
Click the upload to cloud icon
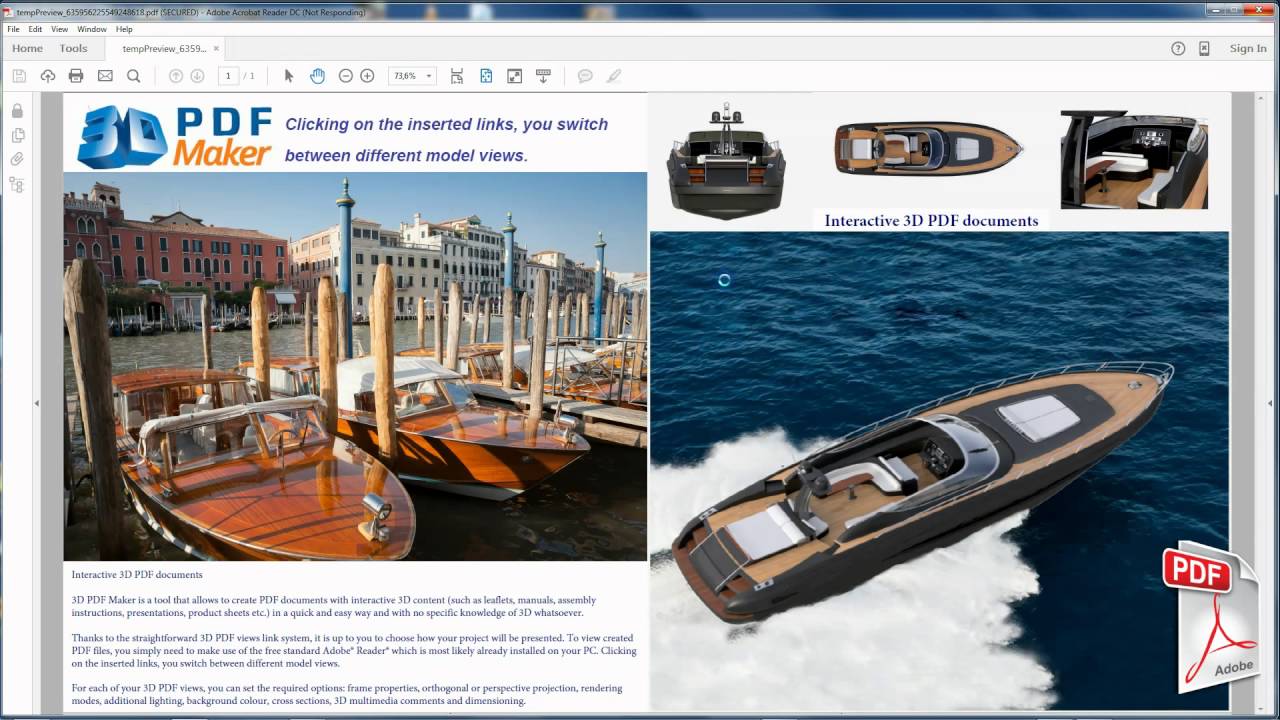click(x=47, y=76)
